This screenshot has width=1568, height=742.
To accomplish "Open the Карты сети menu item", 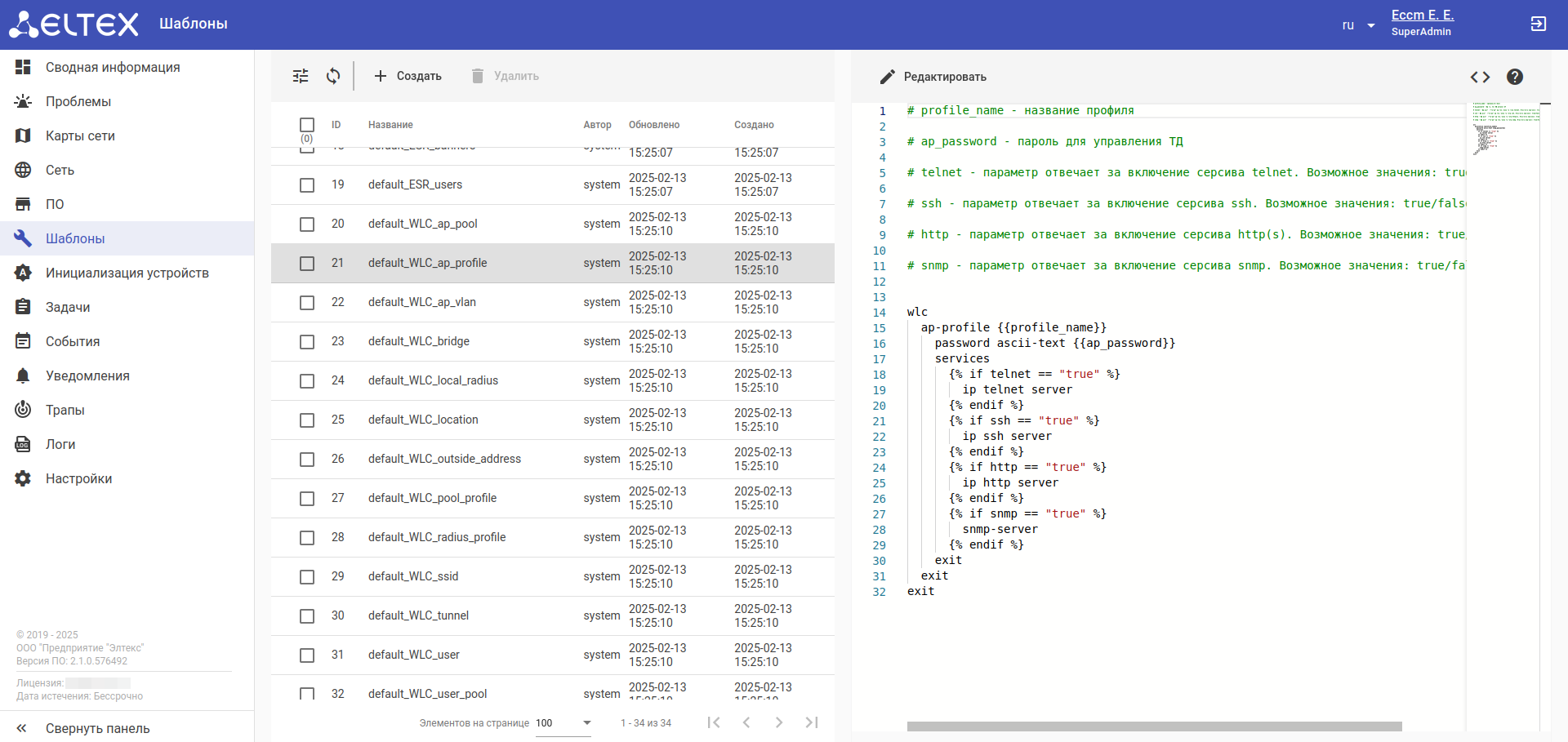I will point(80,136).
